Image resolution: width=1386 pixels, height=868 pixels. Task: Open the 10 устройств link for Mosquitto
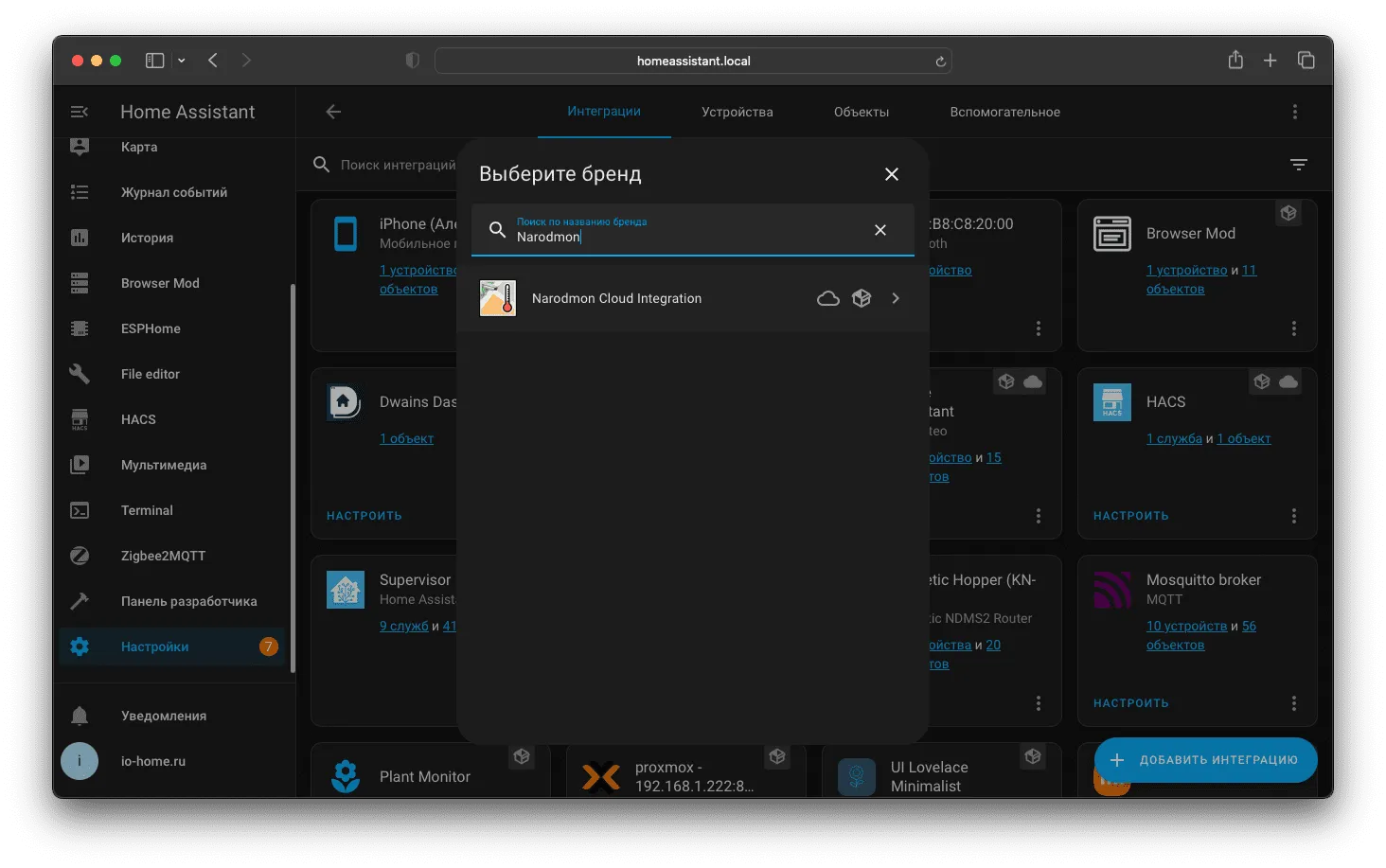[1186, 626]
